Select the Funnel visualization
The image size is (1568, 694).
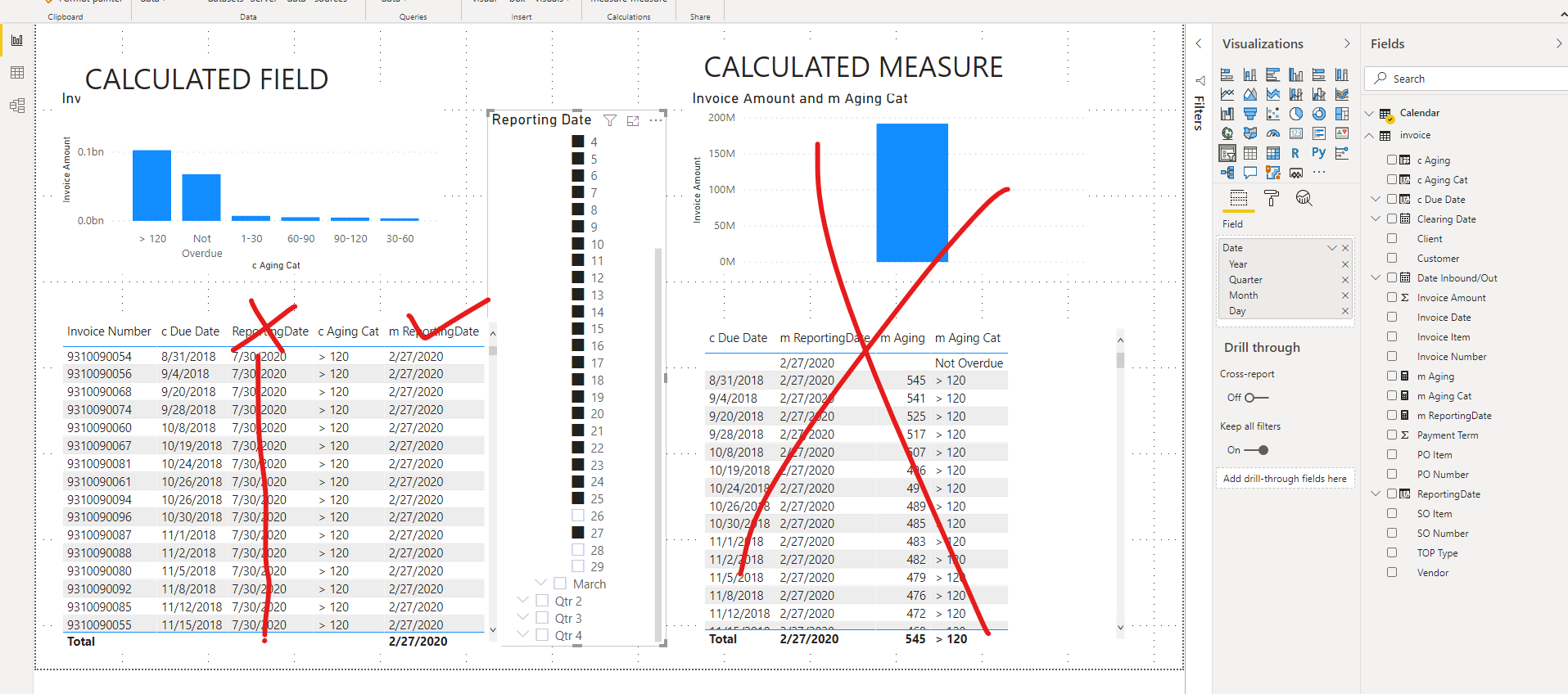pos(1250,114)
